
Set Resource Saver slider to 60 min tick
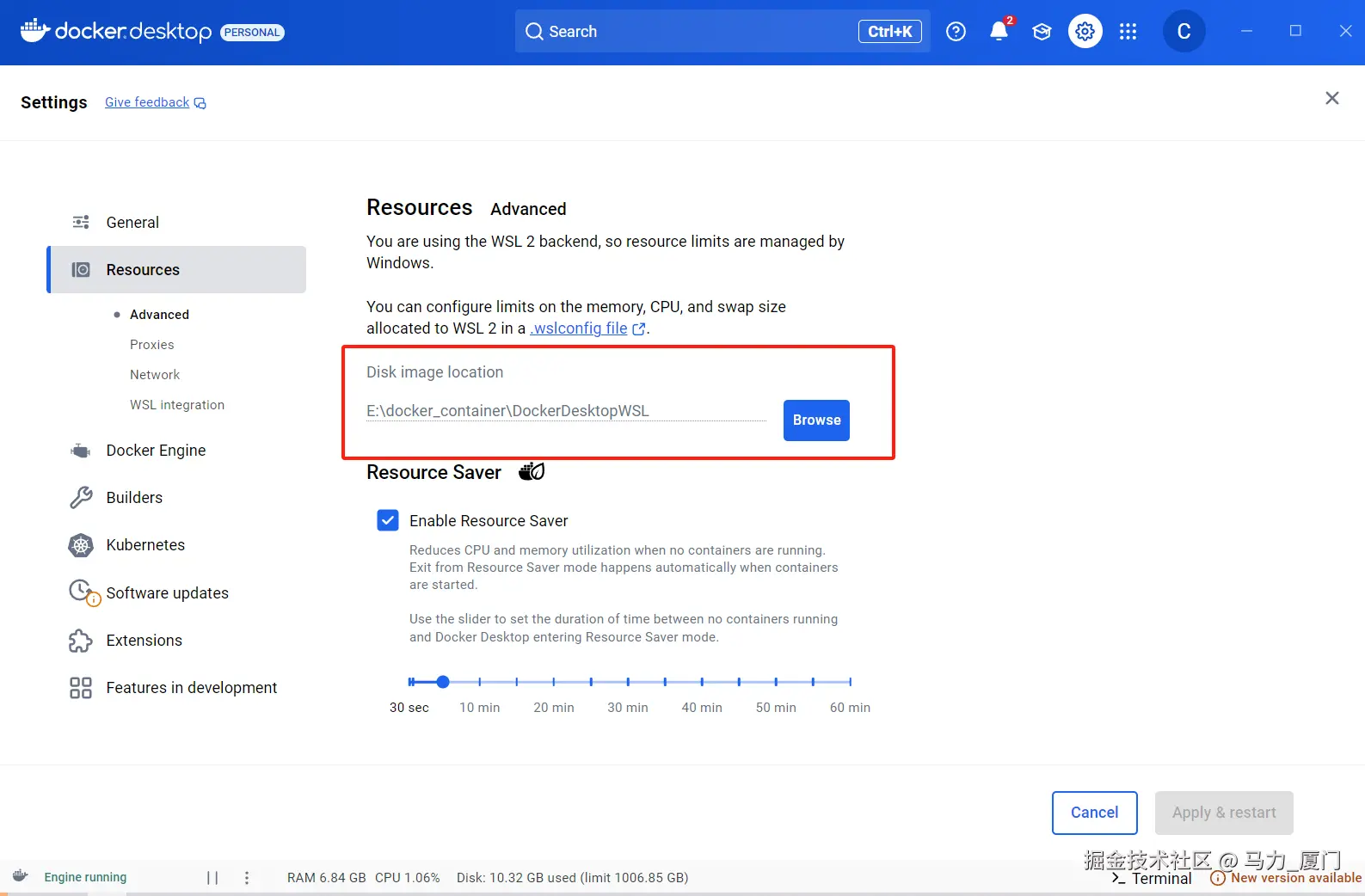tap(850, 682)
